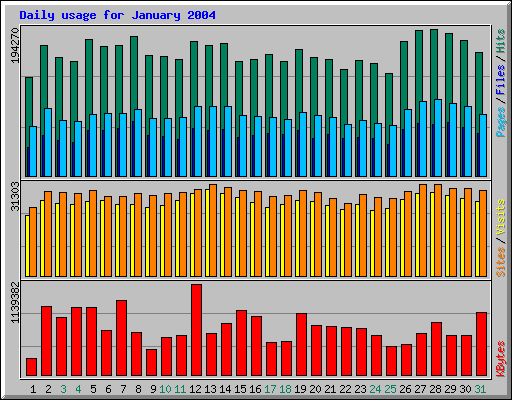
Task: Click the 'KBytes' legend label
Action: coord(501,359)
